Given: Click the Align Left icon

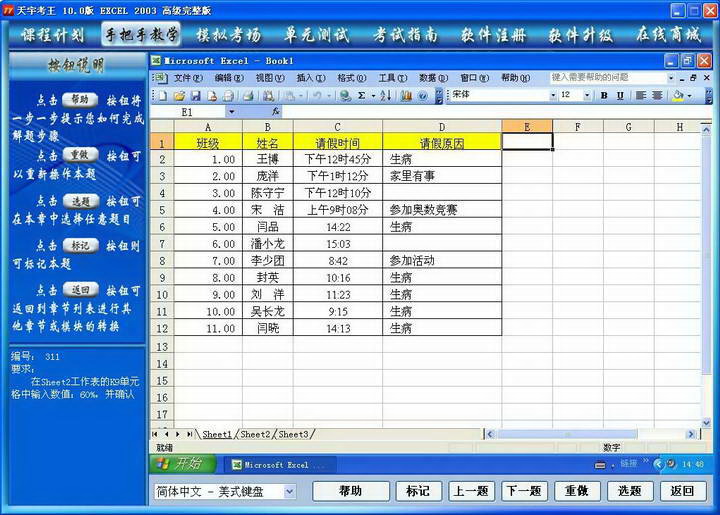Looking at the screenshot, I should coord(641,95).
